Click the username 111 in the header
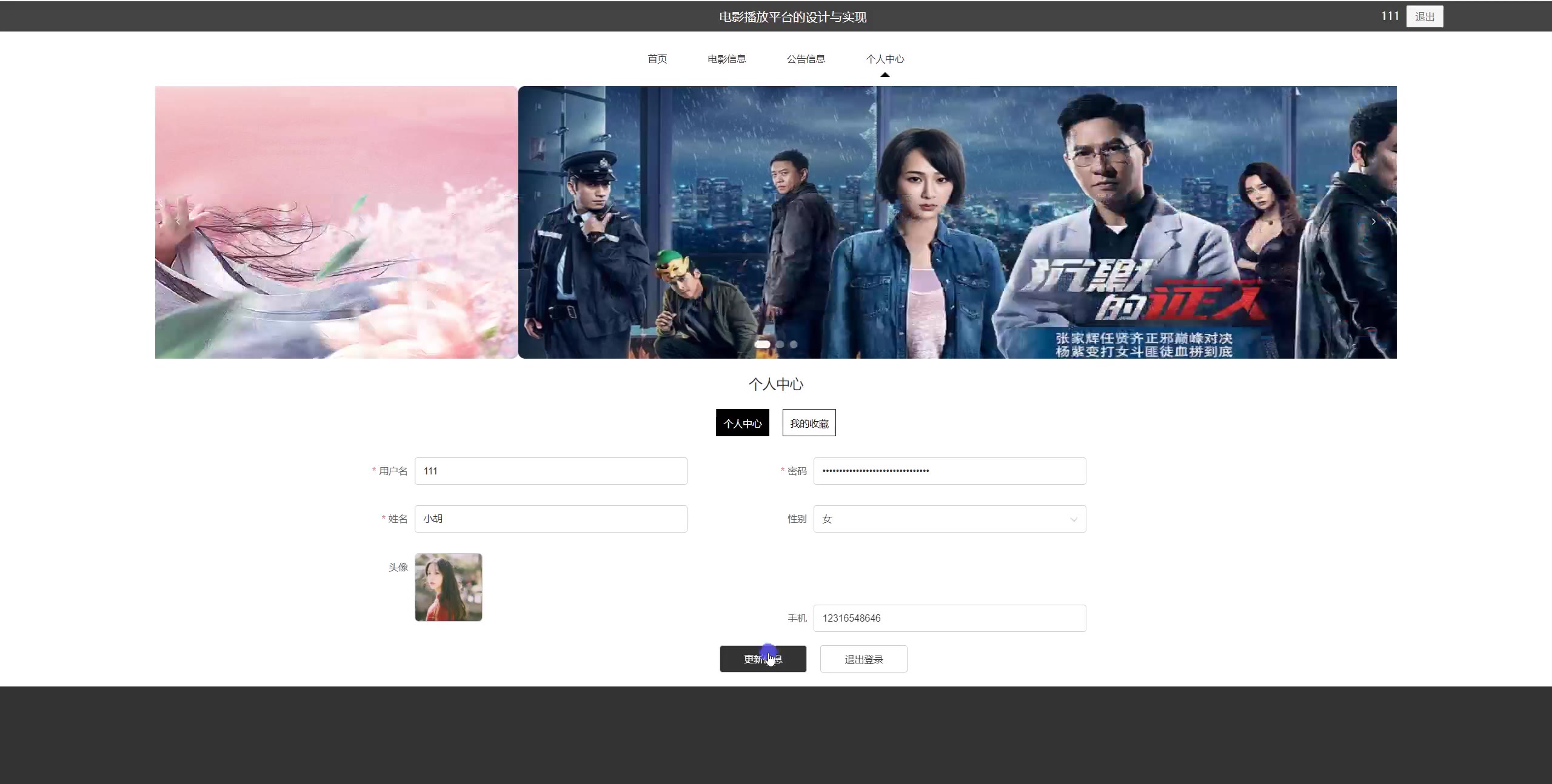This screenshot has height=784, width=1552. [1390, 16]
